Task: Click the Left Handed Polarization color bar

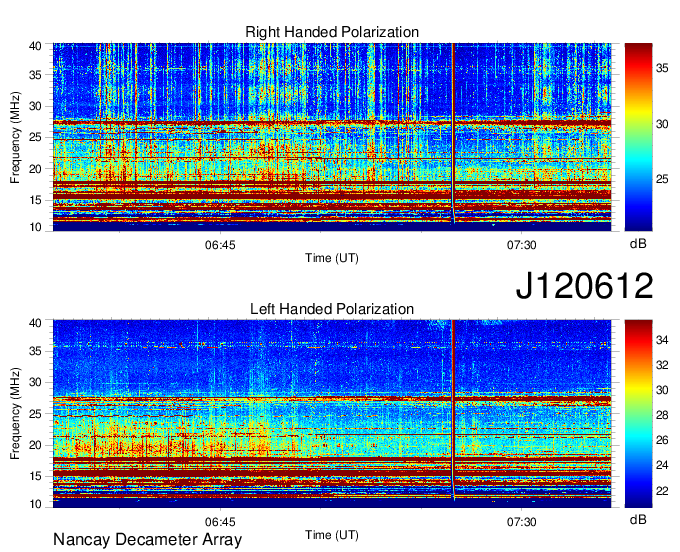Action: pos(638,414)
